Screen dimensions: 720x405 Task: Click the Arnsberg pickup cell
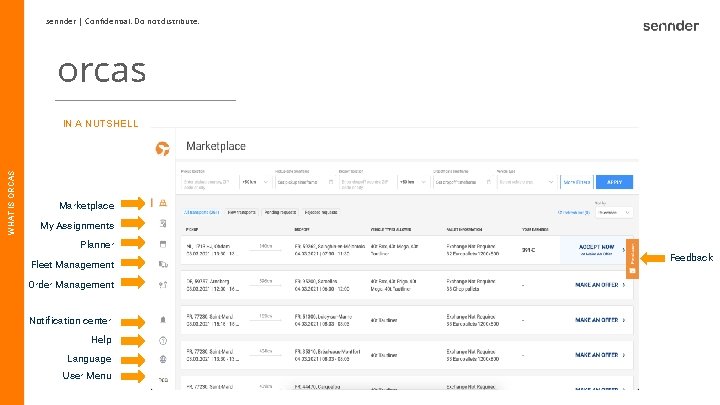tap(213, 285)
